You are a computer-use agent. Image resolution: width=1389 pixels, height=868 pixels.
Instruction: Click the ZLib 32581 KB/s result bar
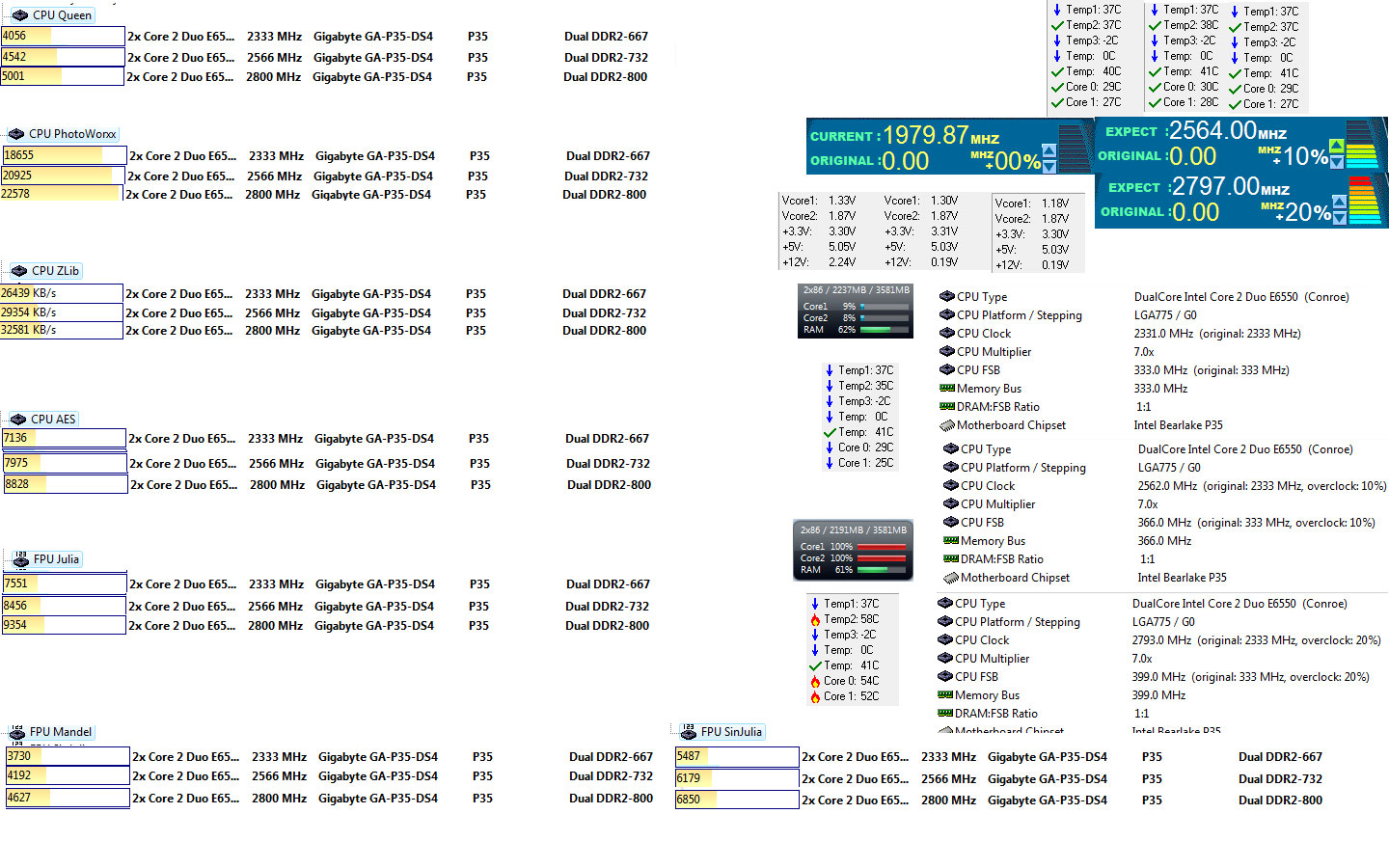click(x=62, y=330)
